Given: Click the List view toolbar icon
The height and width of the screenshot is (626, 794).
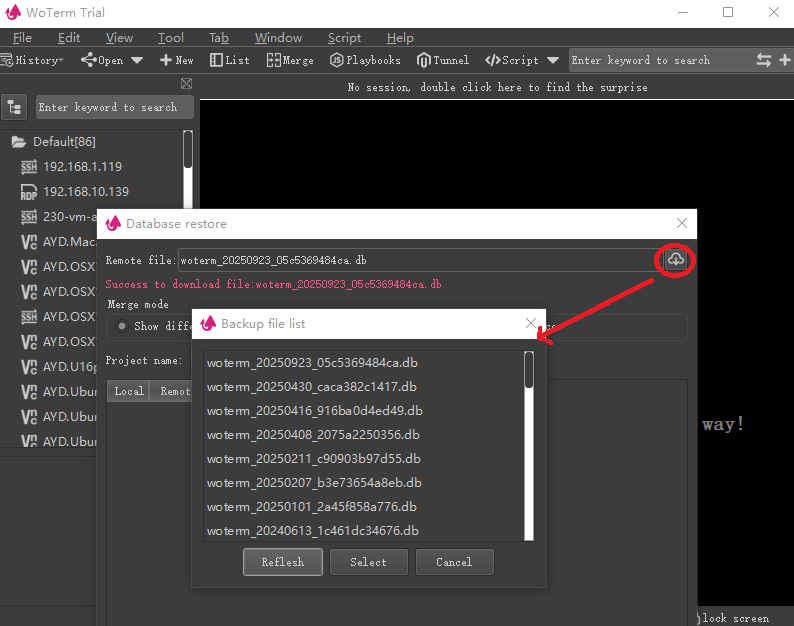Looking at the screenshot, I should pyautogui.click(x=230, y=60).
